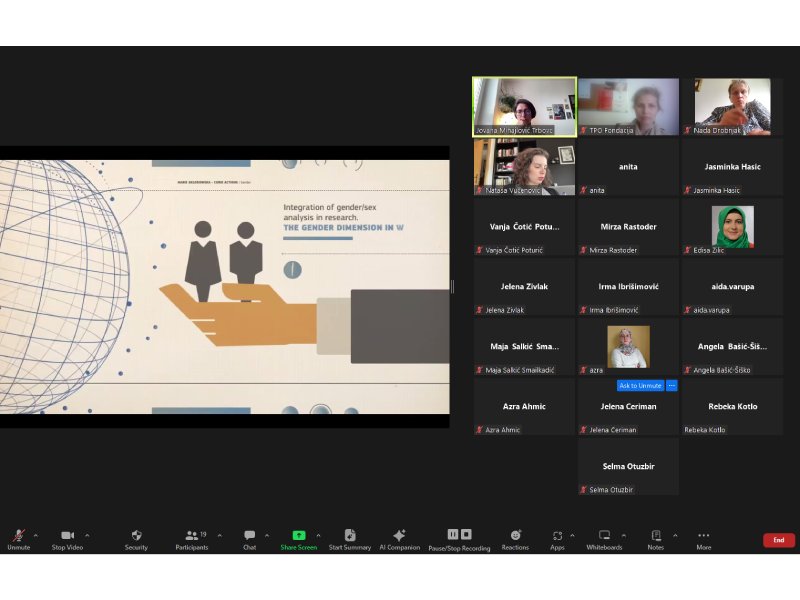Click Ask to Unmute for Jelena Ceriman

[640, 386]
